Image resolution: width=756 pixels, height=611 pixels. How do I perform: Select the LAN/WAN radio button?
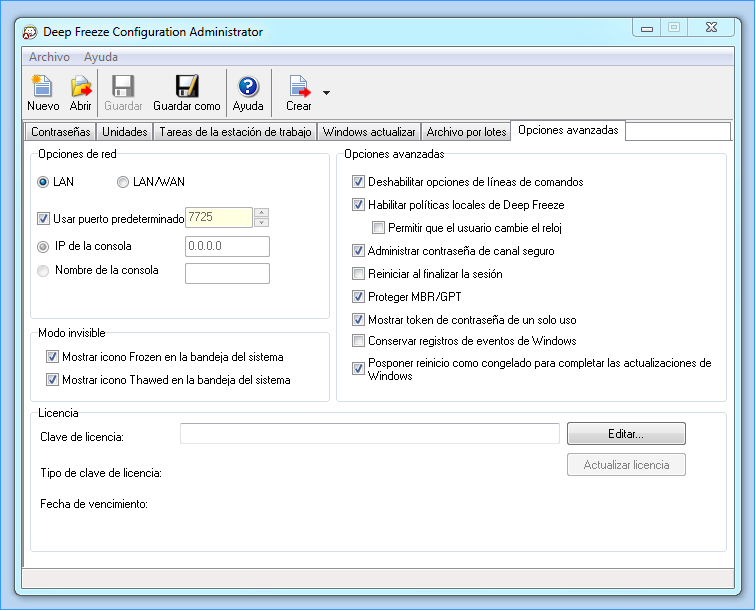[x=123, y=182]
